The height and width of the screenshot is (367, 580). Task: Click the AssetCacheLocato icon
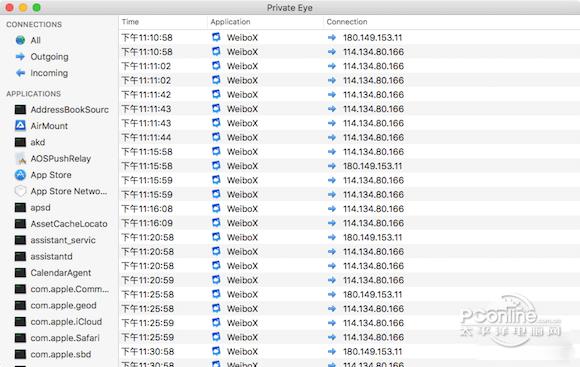point(20,224)
